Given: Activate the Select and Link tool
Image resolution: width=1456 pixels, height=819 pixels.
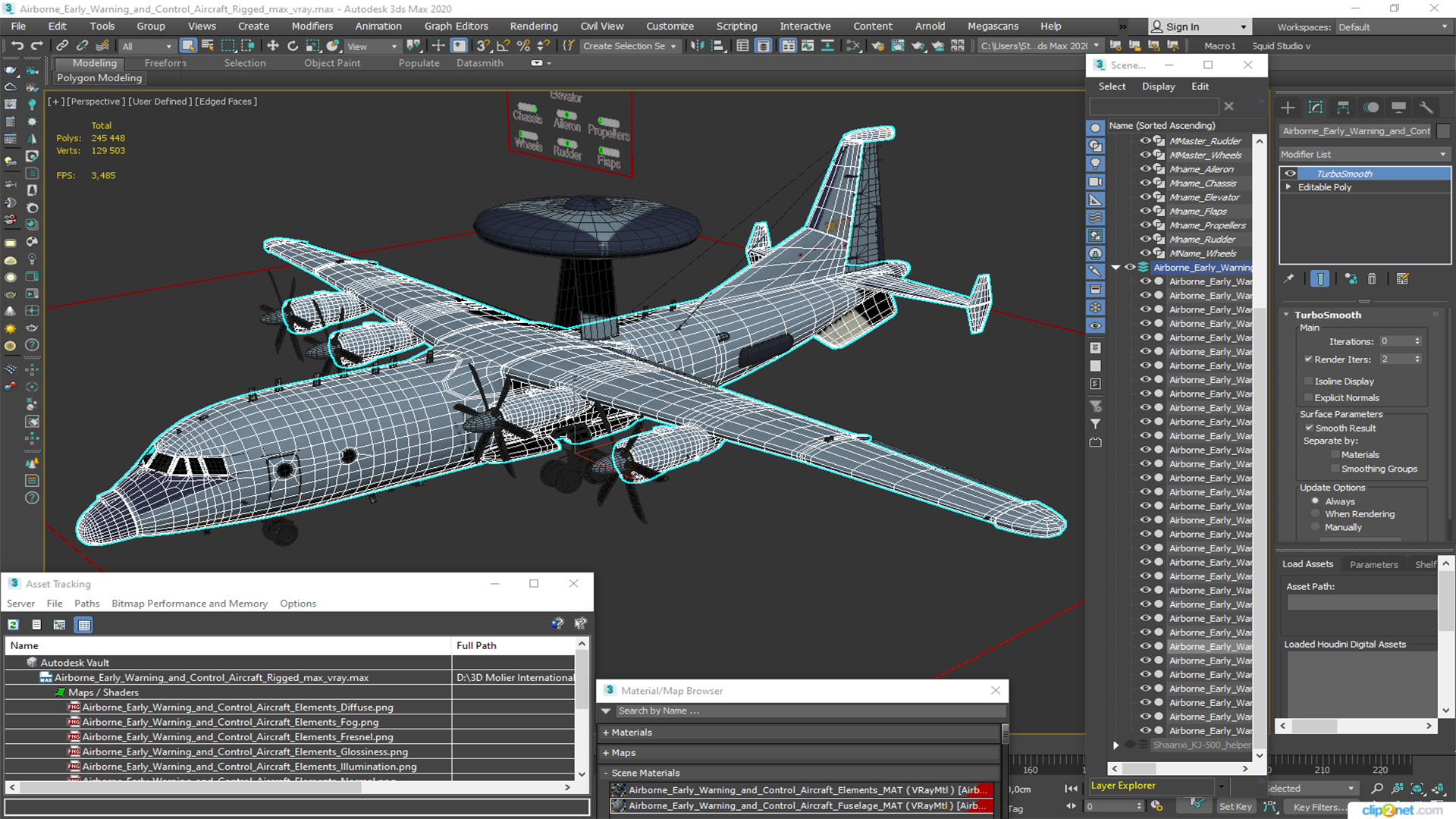Looking at the screenshot, I should coord(62,46).
